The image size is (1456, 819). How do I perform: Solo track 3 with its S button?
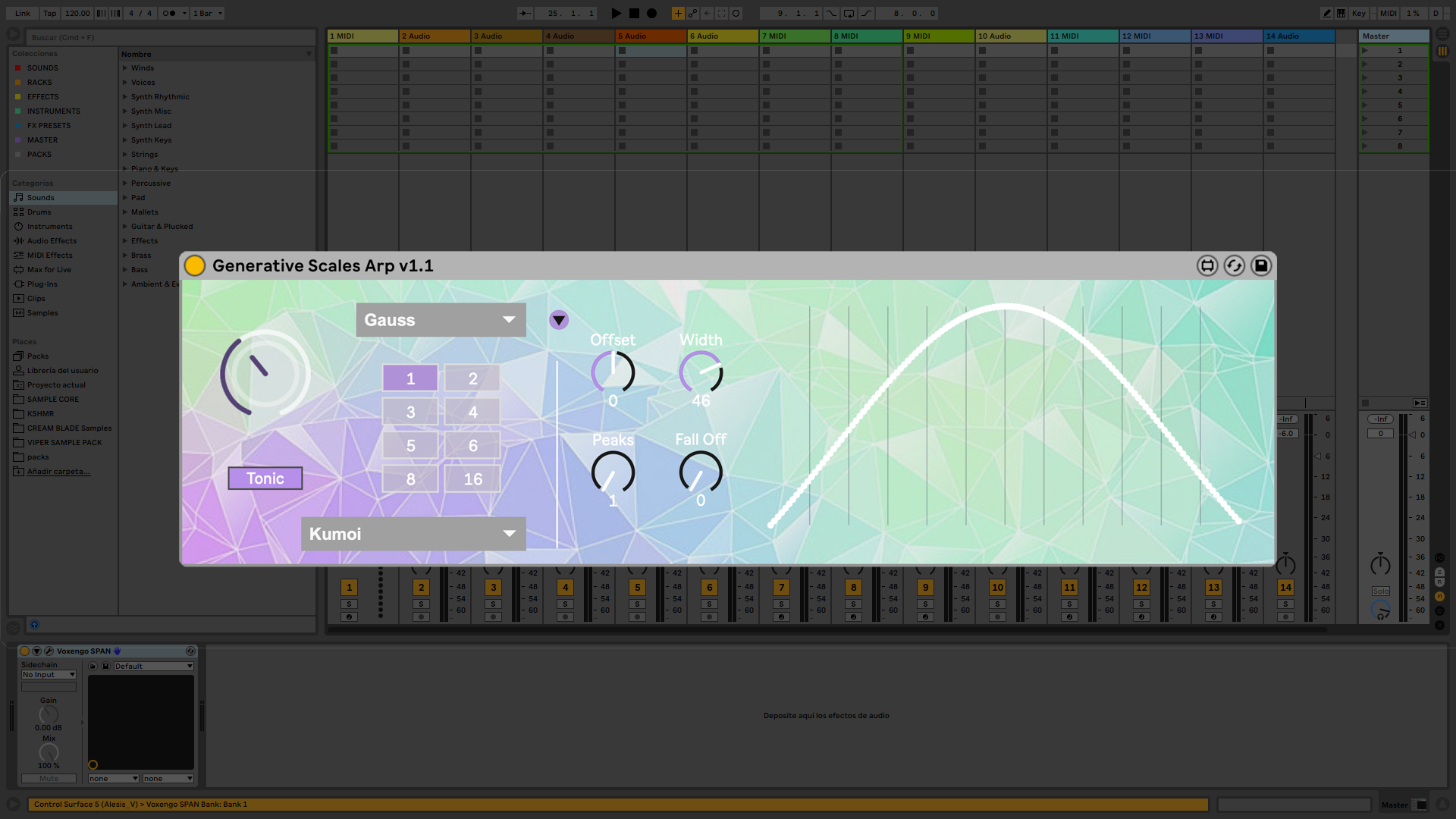pos(493,604)
